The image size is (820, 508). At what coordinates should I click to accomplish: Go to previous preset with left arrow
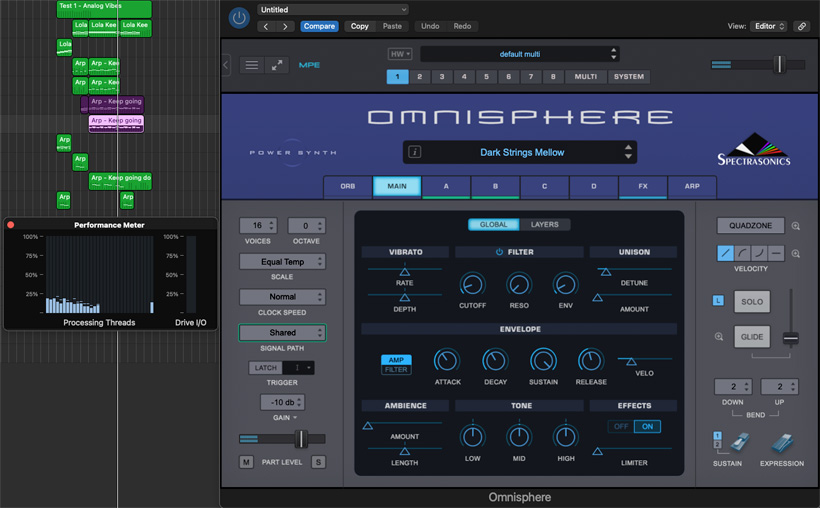click(266, 26)
